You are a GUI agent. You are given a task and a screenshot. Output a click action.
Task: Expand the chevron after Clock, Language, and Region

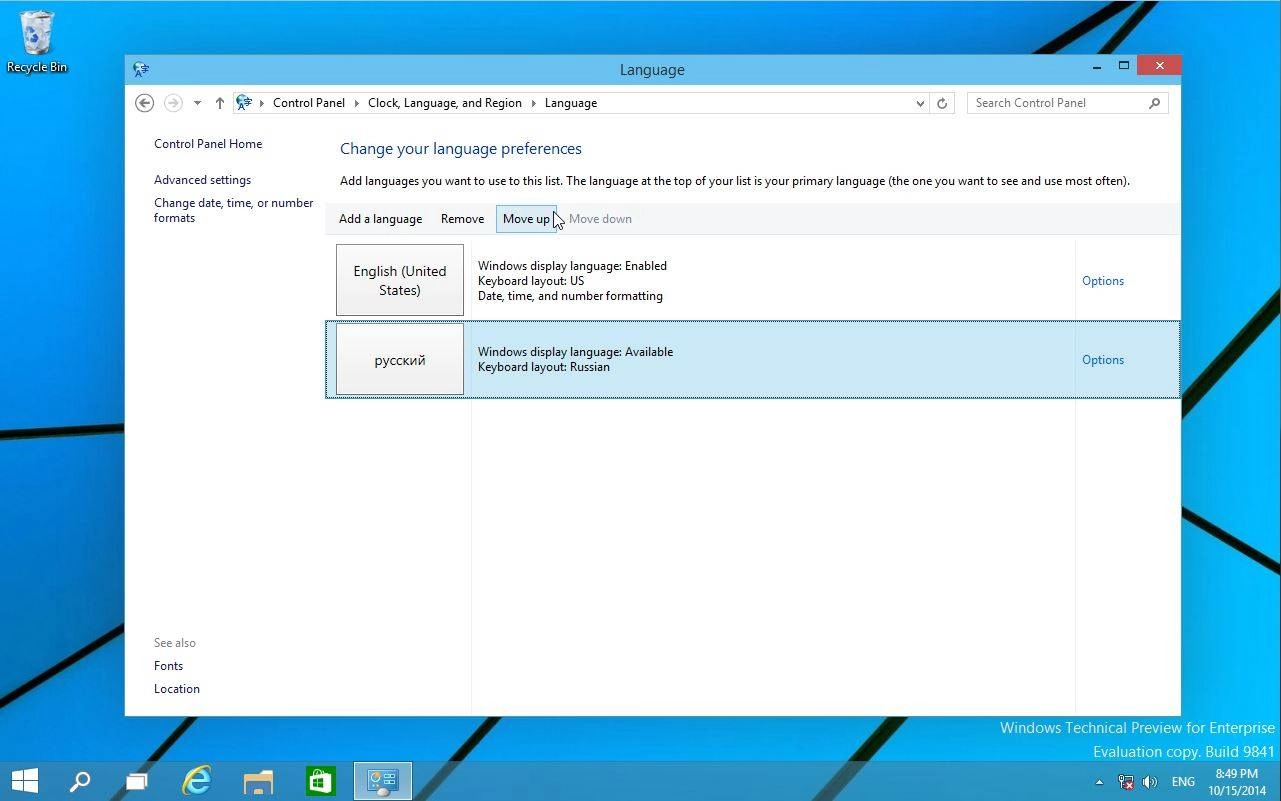pyautogui.click(x=533, y=103)
